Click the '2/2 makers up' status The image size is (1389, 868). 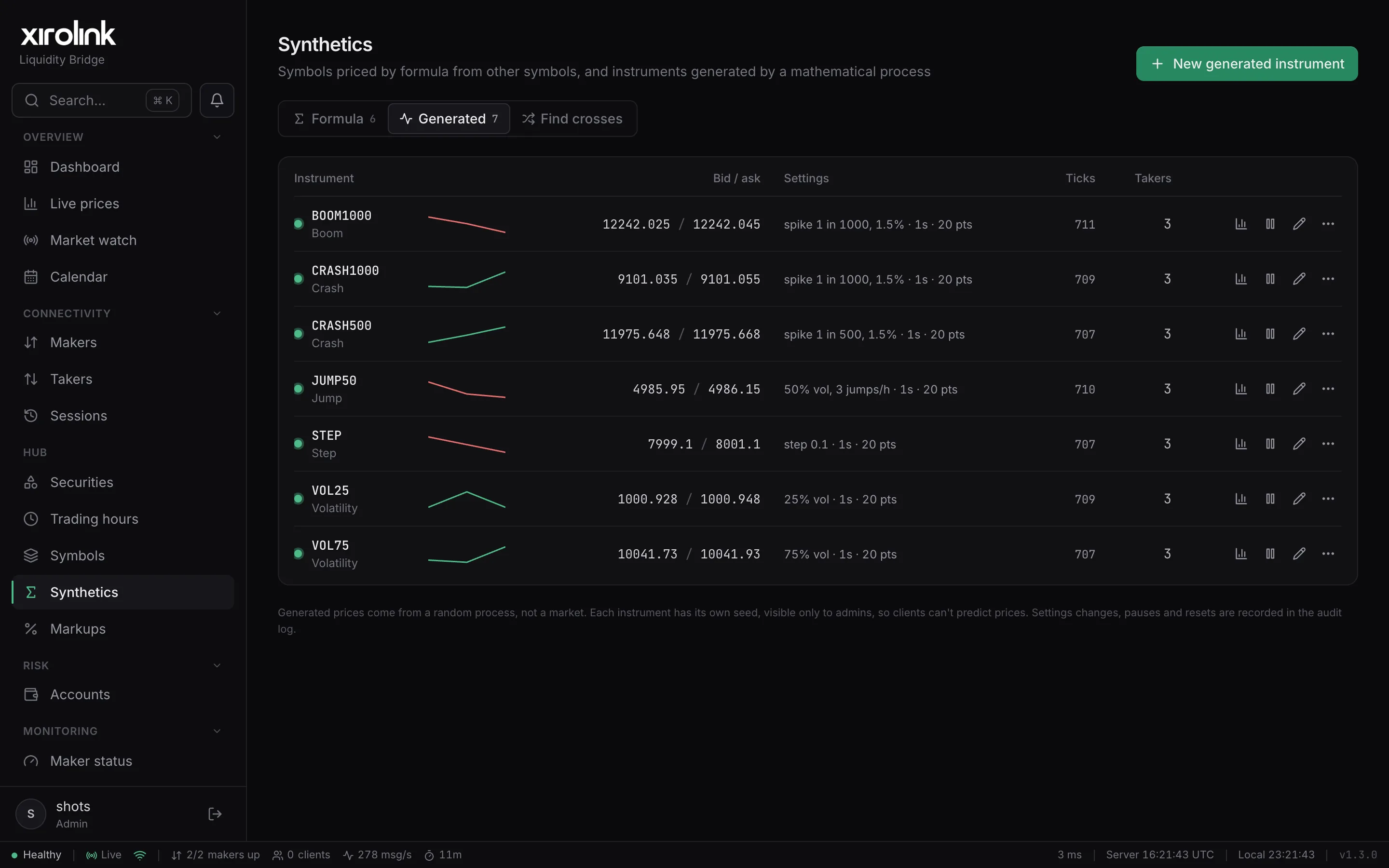coord(215,855)
